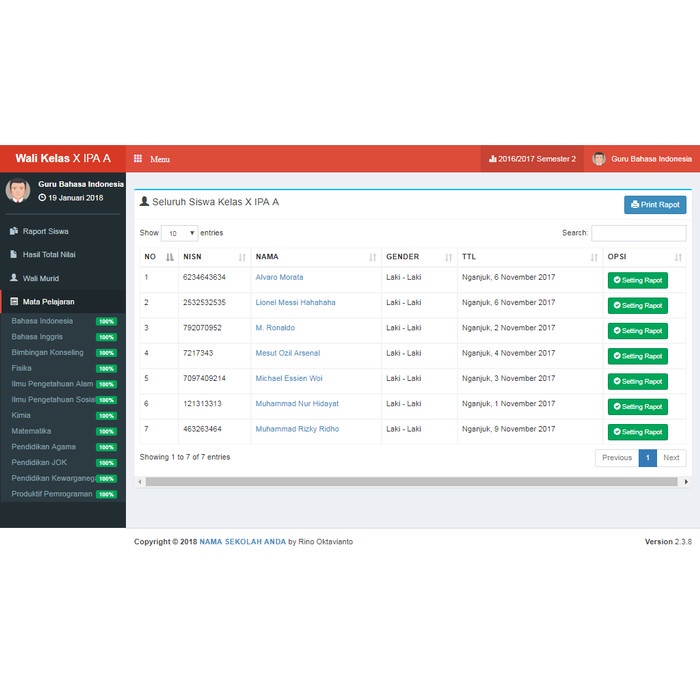Sort table by NISN column arrows
This screenshot has width=700, height=700.
pyautogui.click(x=242, y=257)
